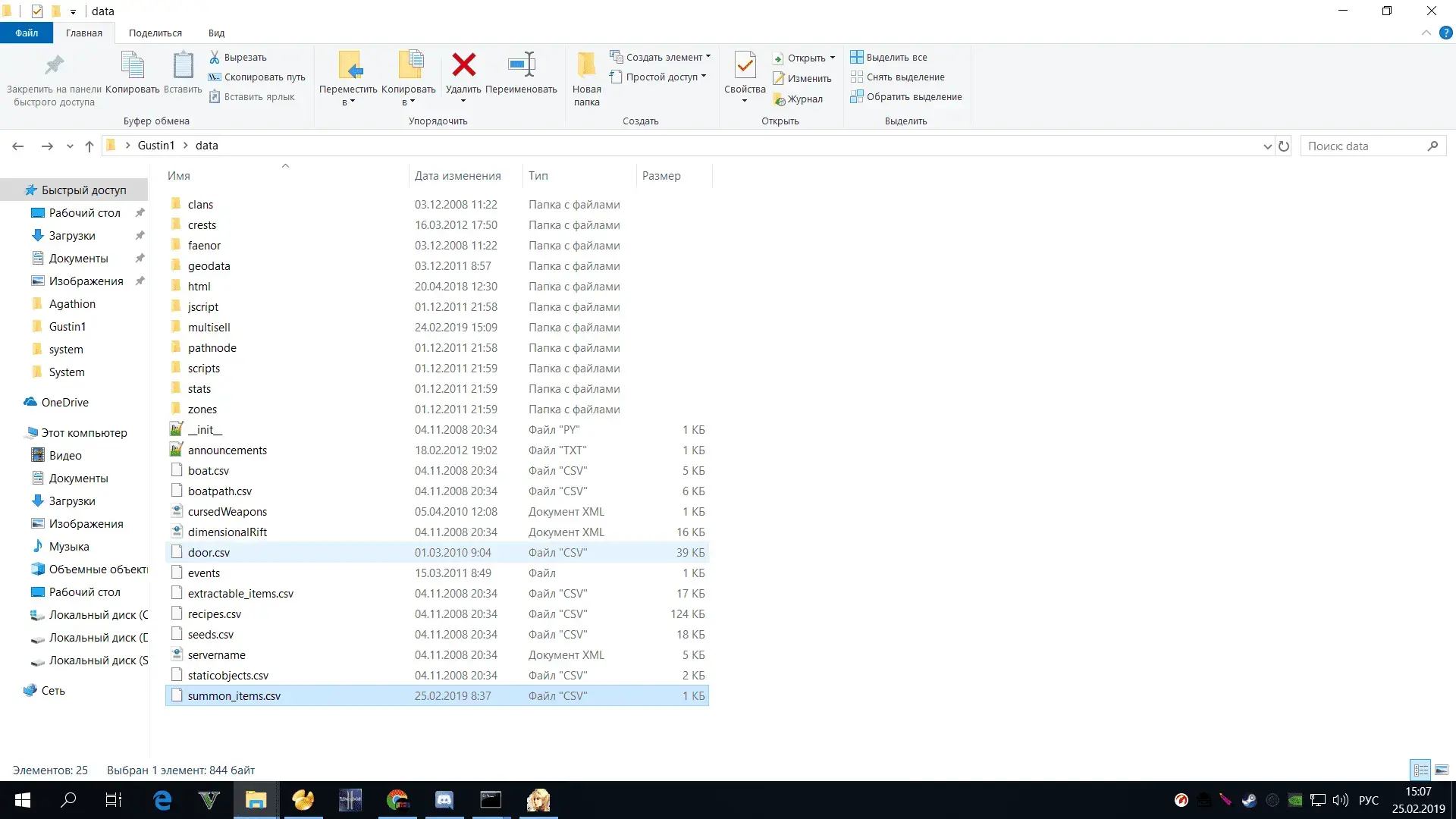Switch to details view layout icon
Image resolution: width=1456 pixels, height=819 pixels.
1420,770
